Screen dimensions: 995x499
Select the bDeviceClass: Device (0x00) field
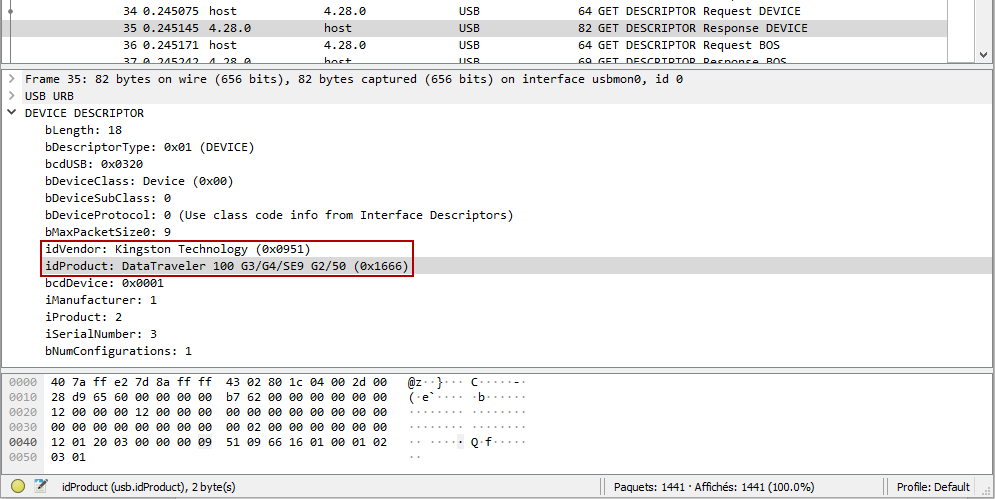point(139,181)
